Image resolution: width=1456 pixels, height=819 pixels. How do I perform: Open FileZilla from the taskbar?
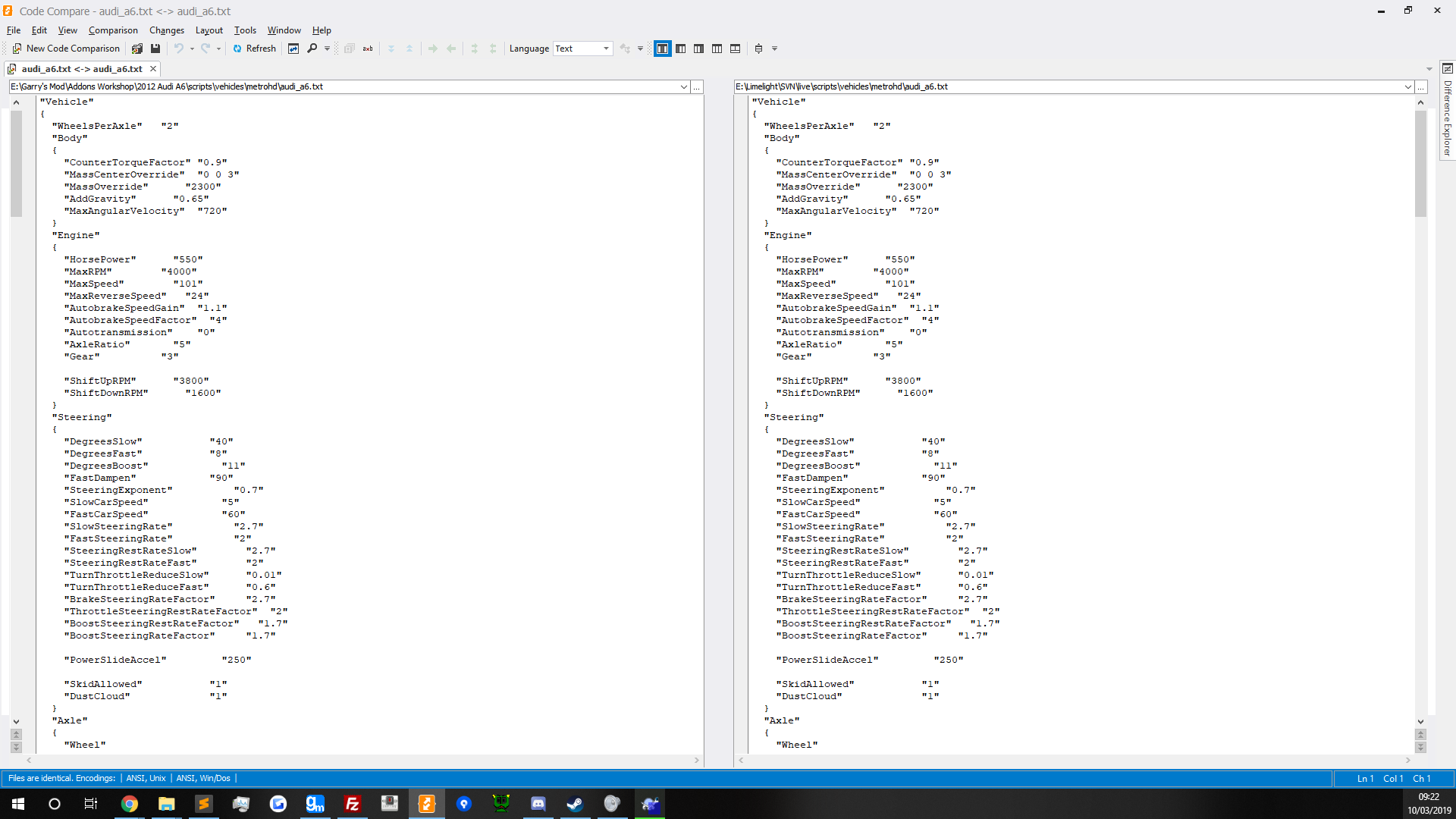353,804
